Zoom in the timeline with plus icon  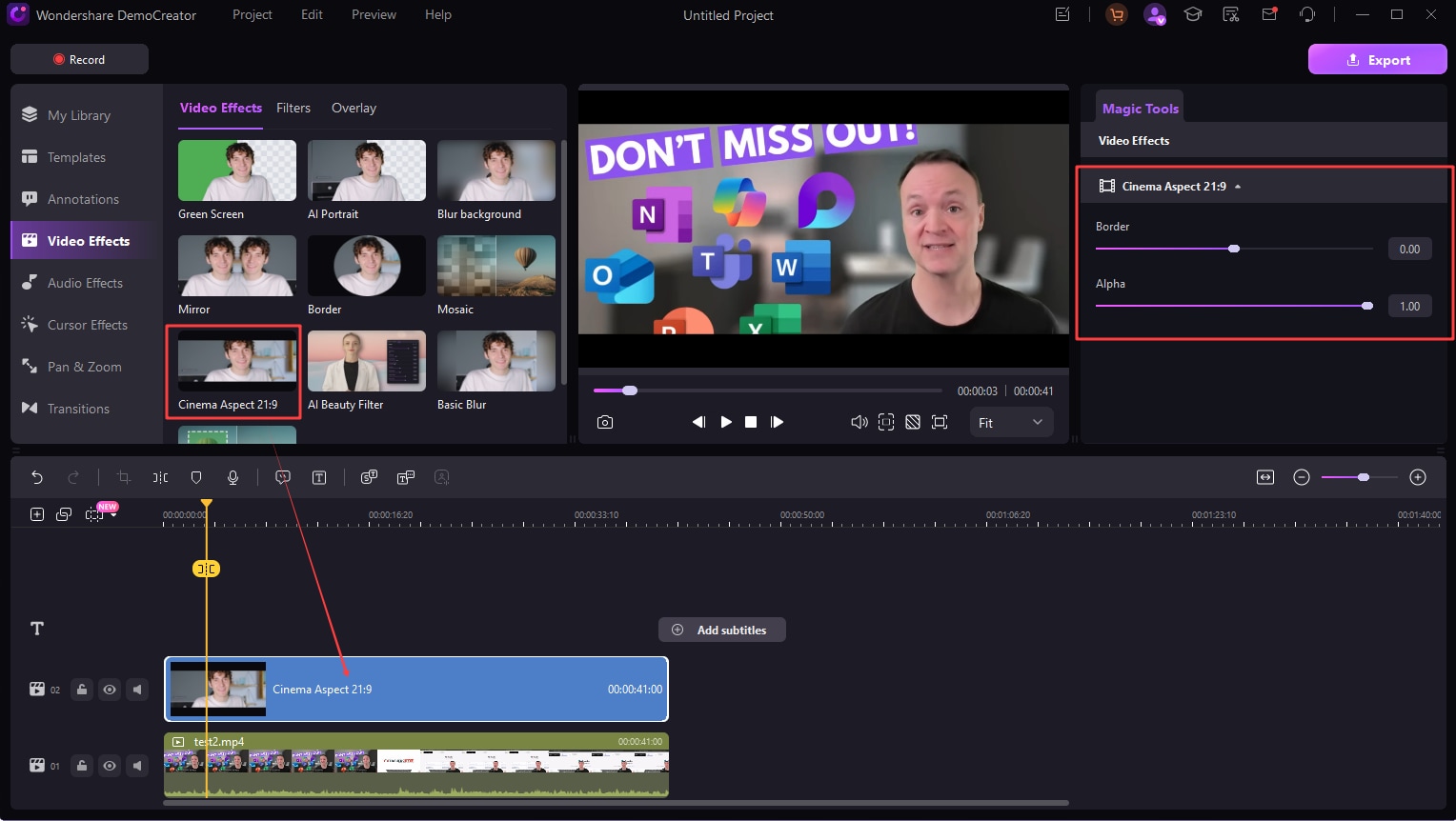[1418, 477]
